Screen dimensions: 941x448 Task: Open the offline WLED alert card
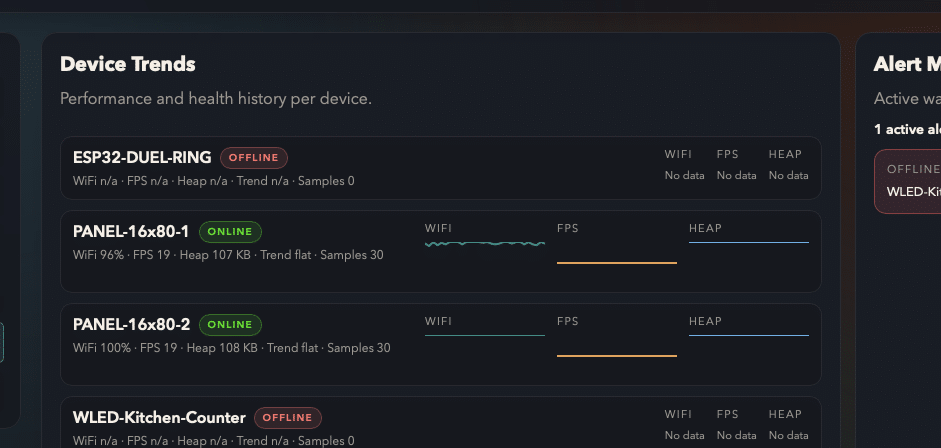tap(910, 181)
